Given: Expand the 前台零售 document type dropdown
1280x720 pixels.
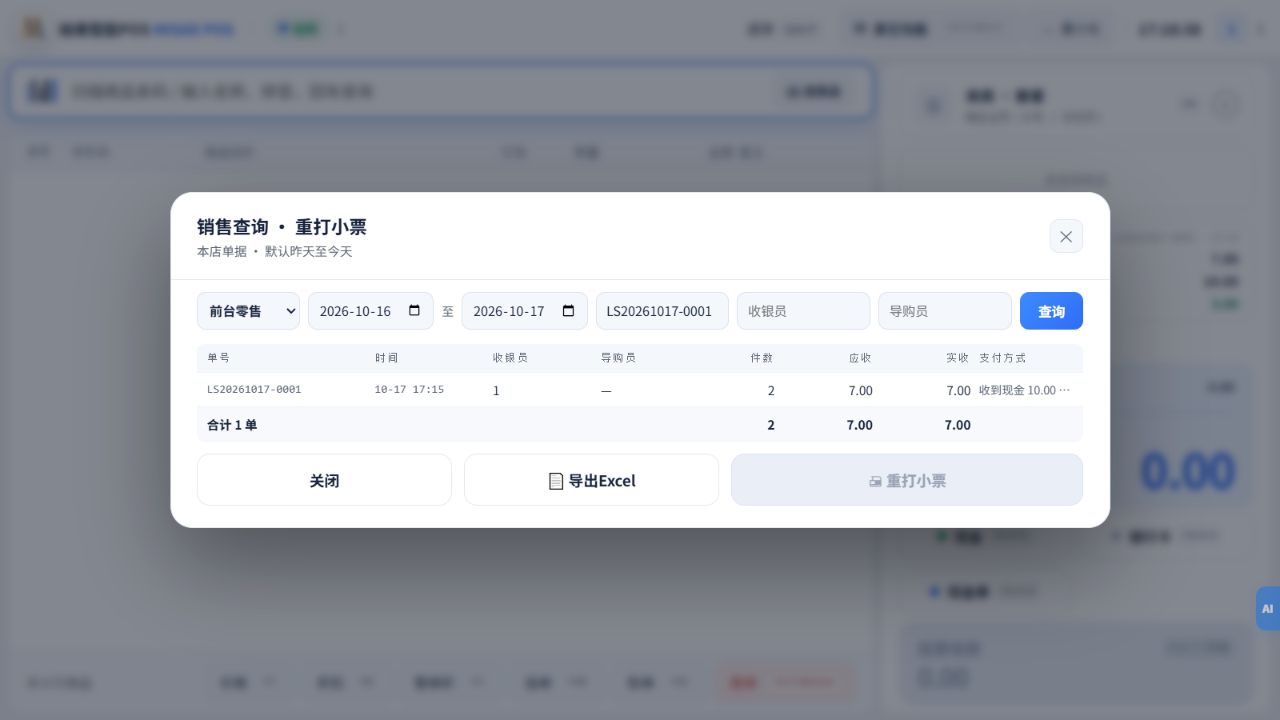Looking at the screenshot, I should click(248, 311).
